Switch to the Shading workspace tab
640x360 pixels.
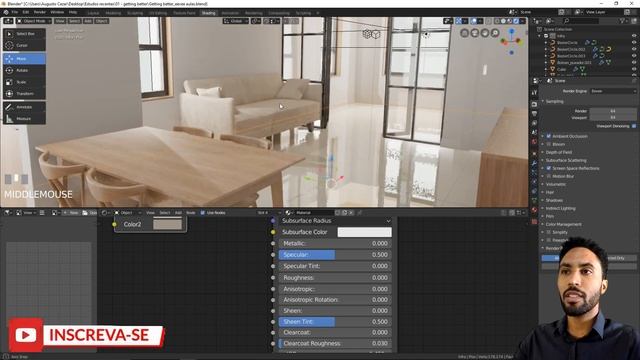[208, 13]
